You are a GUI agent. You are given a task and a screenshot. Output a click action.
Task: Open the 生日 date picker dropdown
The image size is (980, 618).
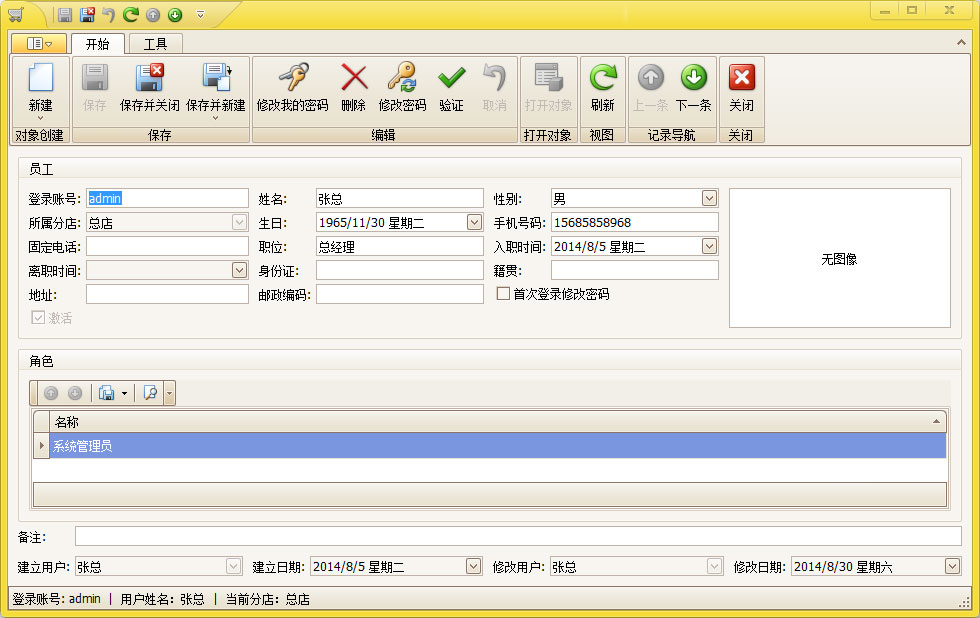pos(474,222)
